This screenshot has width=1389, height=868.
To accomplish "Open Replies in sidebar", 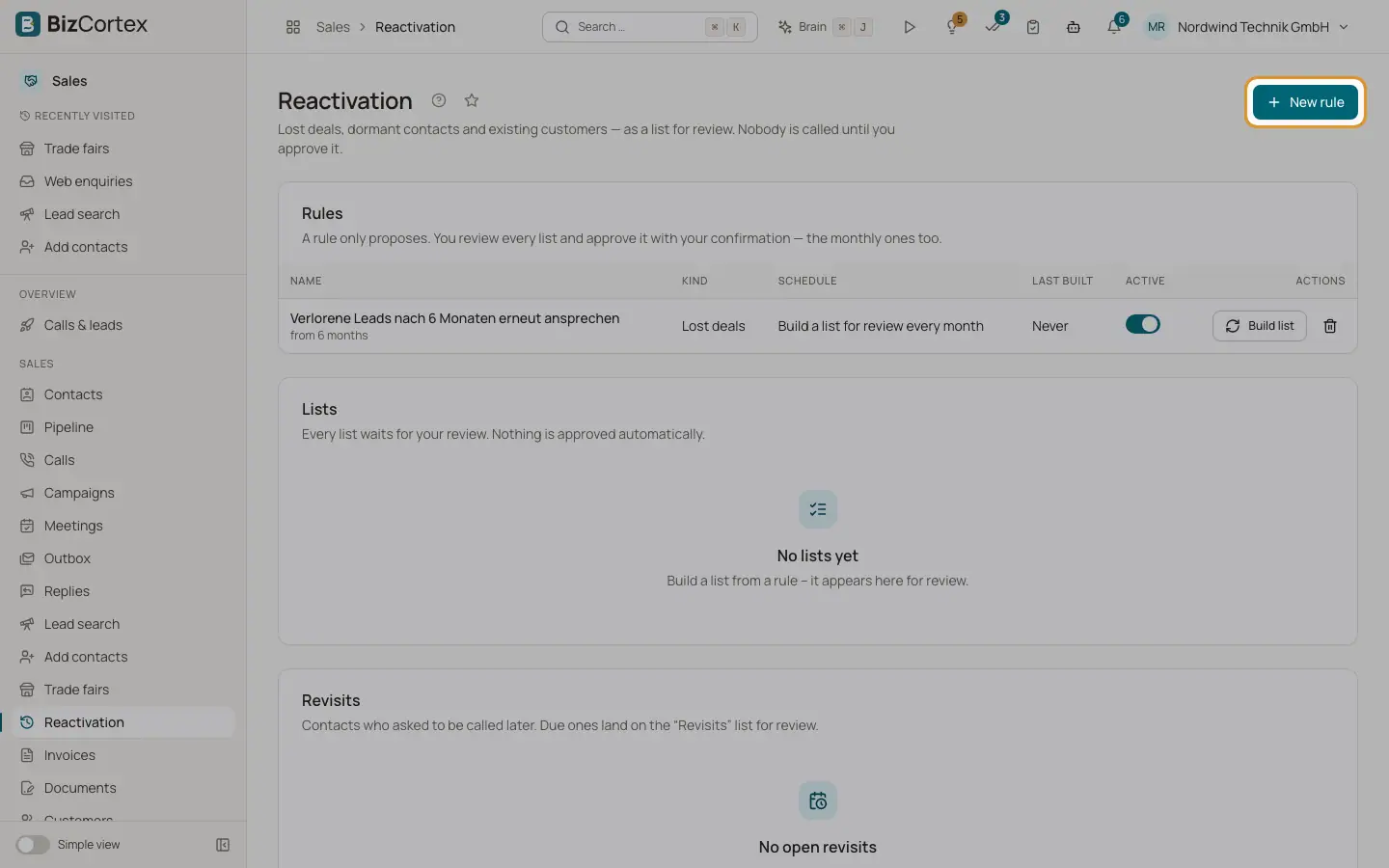I will point(123,591).
